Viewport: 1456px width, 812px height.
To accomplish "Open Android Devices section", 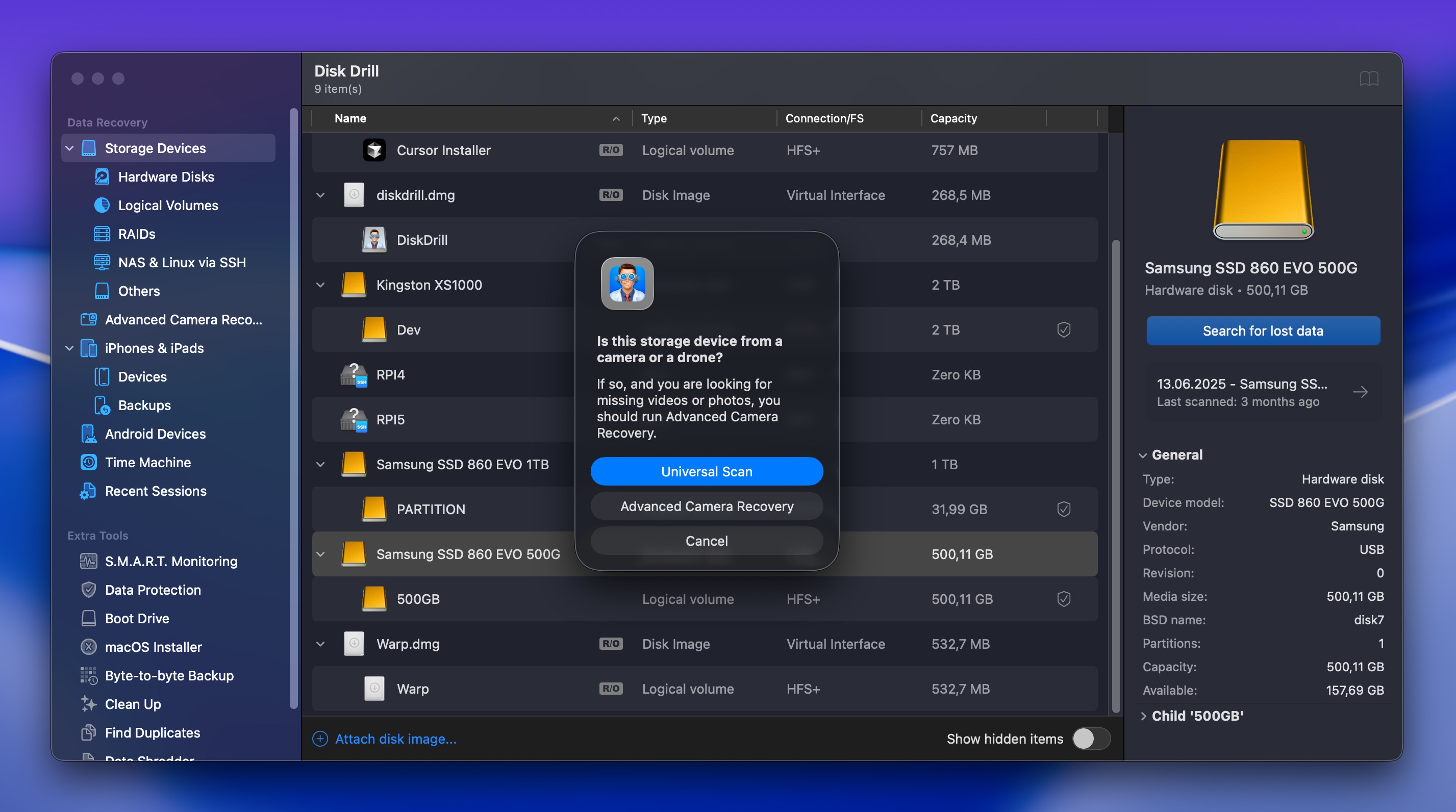I will click(x=155, y=434).
